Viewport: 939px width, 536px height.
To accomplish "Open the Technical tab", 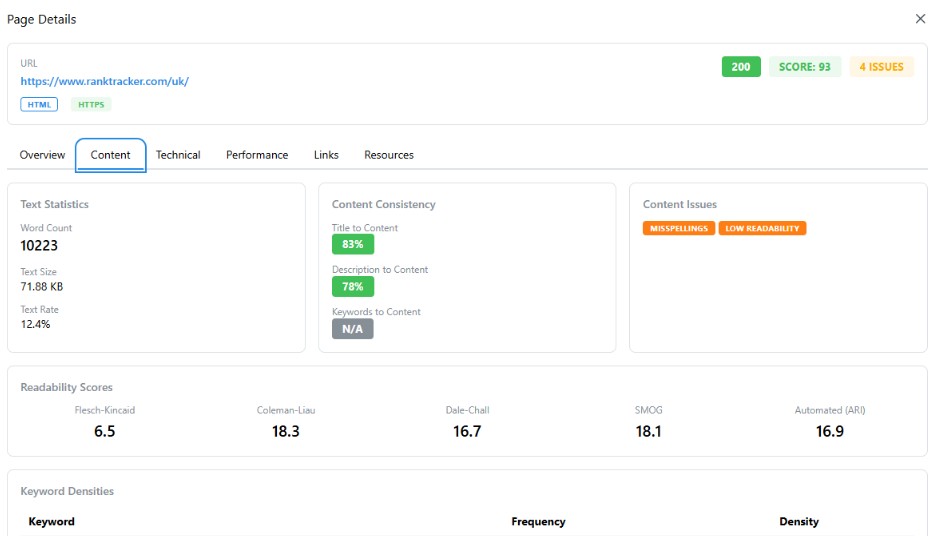I will 178,155.
